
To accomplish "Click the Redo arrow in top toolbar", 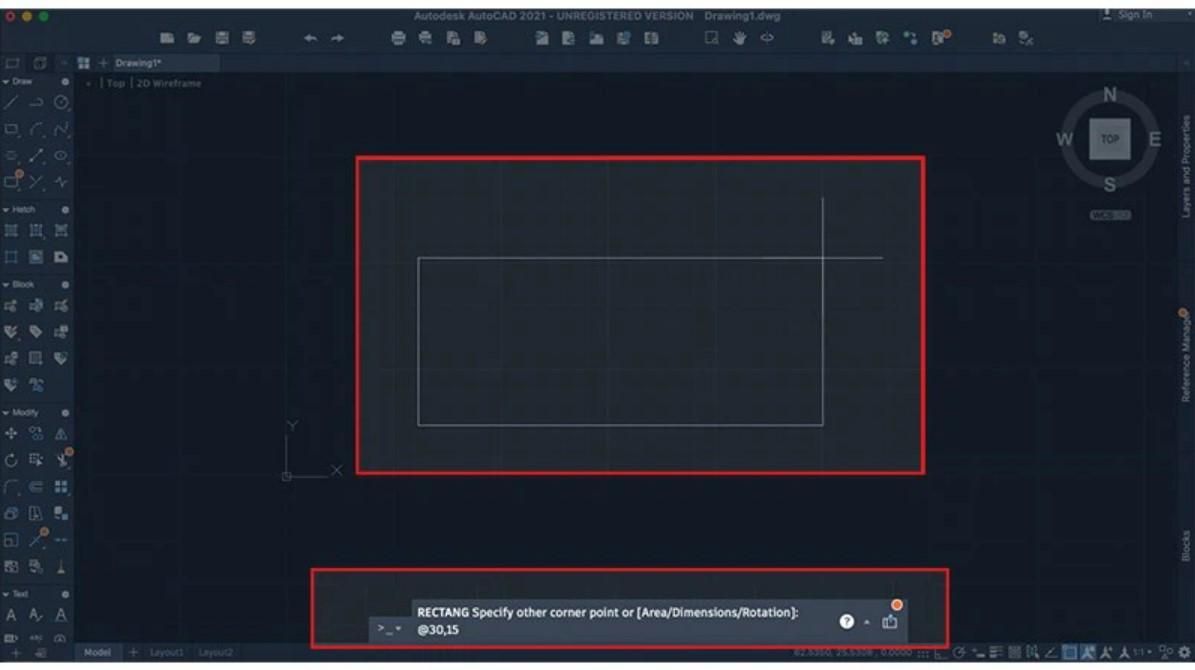I will (x=337, y=38).
